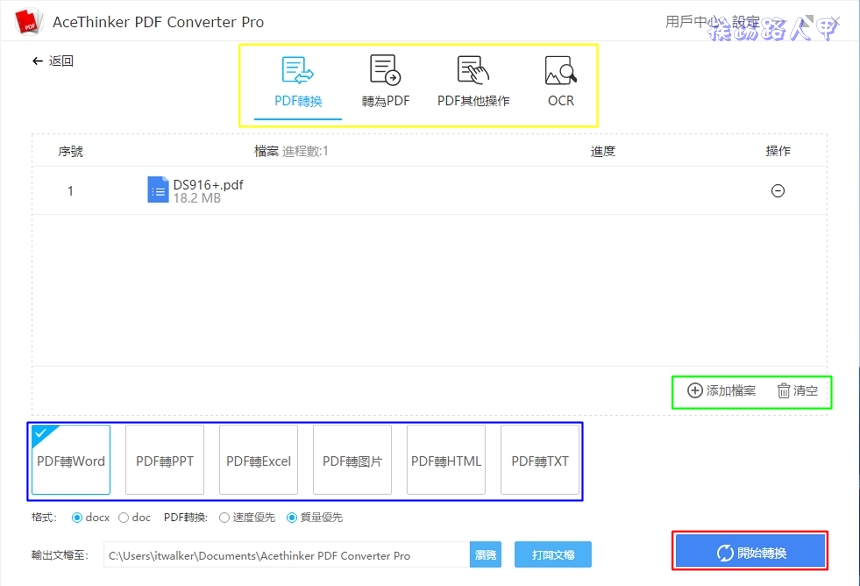Select the PDF轉Excel conversion tile
Viewport: 860px width, 586px height.
point(258,460)
